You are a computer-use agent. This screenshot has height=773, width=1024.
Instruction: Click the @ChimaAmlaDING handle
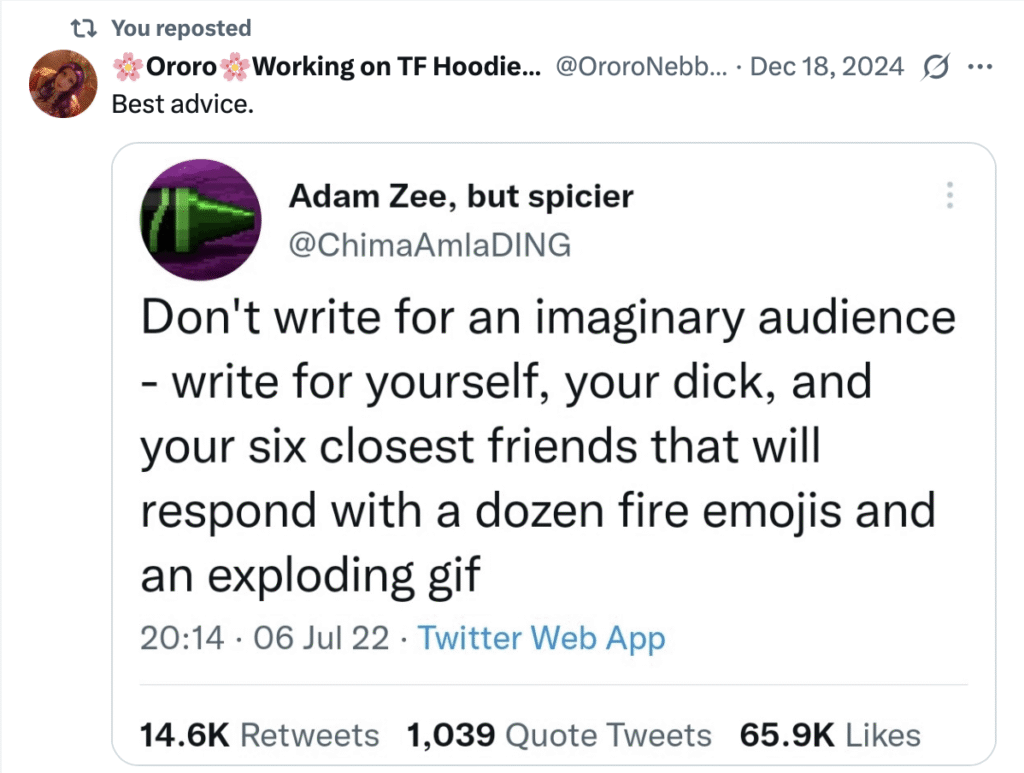coord(430,245)
